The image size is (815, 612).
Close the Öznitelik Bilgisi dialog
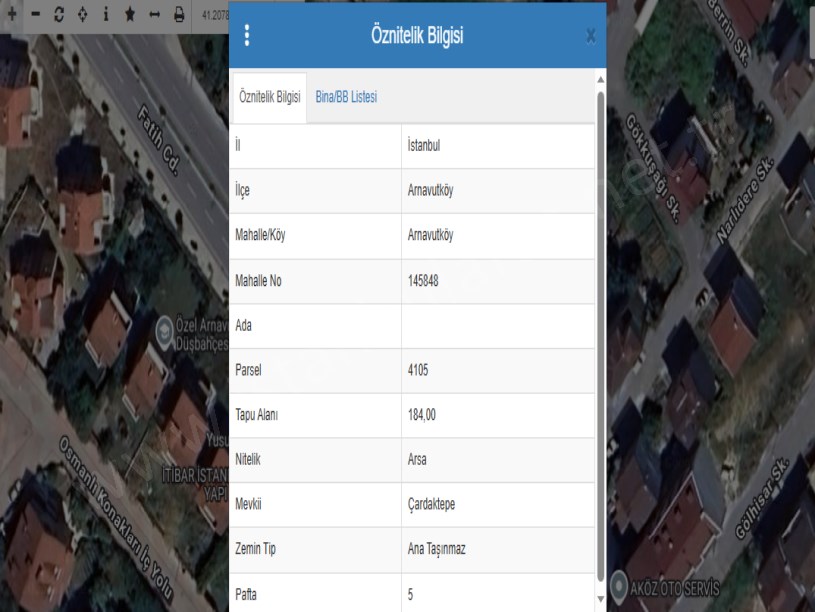click(590, 36)
